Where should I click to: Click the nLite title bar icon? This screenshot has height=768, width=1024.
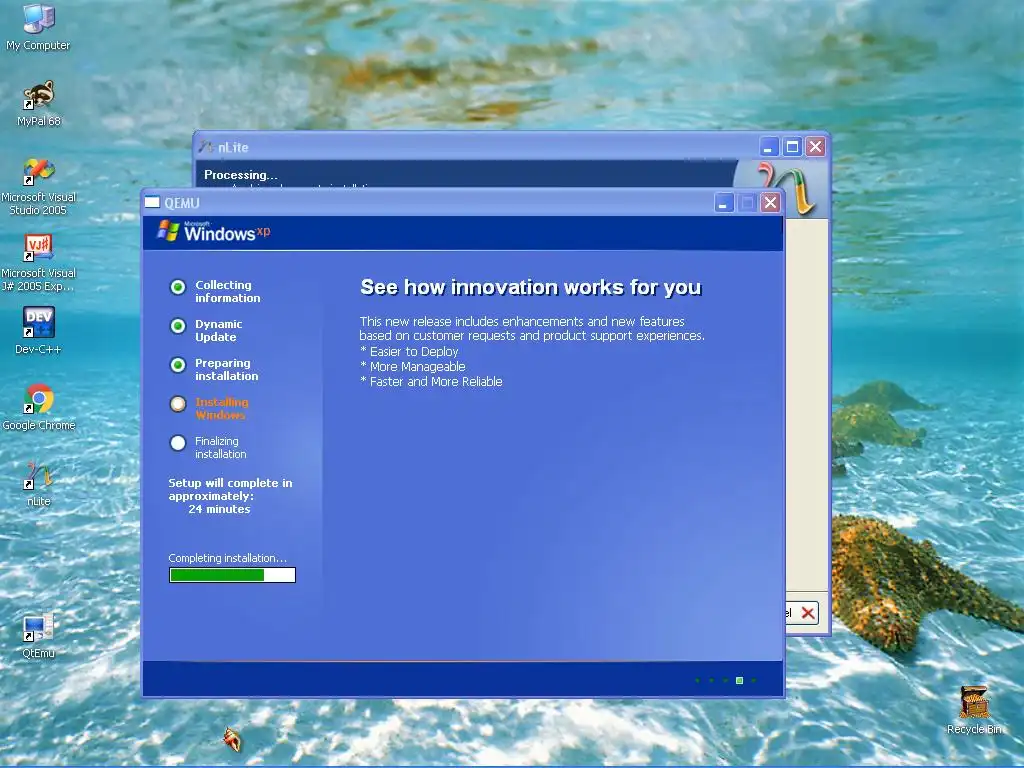[x=206, y=147]
